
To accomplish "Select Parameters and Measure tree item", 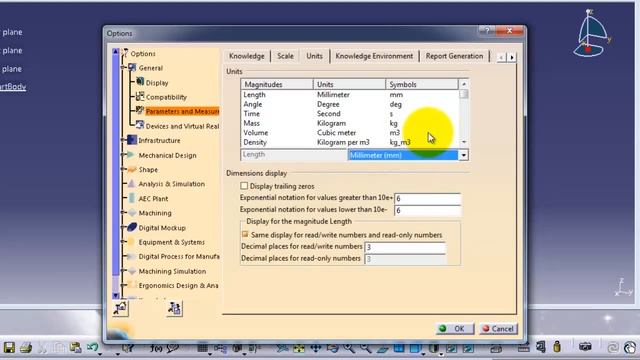I will point(182,111).
